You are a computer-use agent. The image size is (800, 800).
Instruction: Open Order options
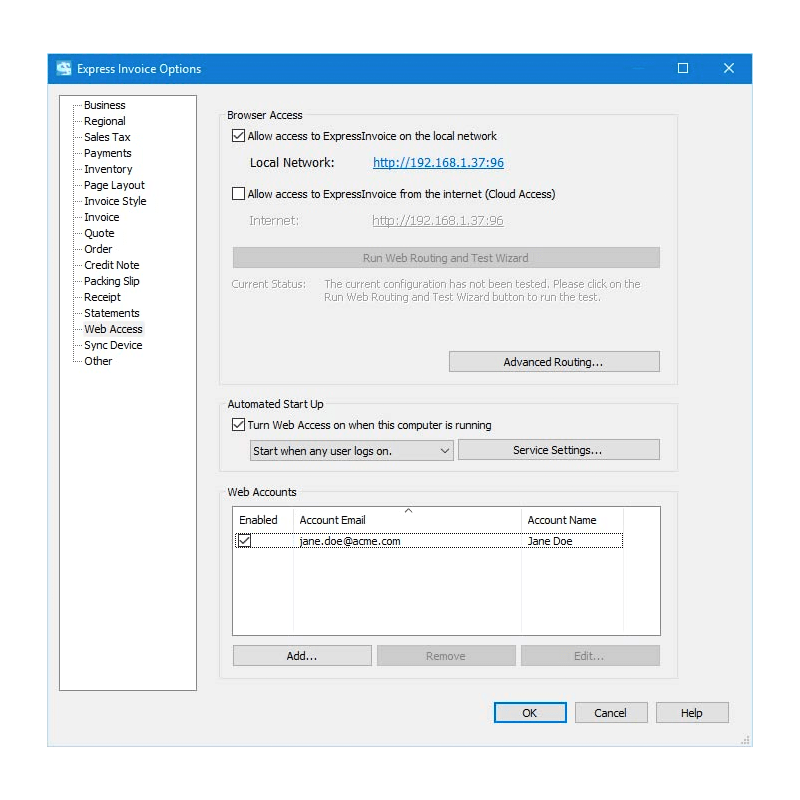[98, 249]
